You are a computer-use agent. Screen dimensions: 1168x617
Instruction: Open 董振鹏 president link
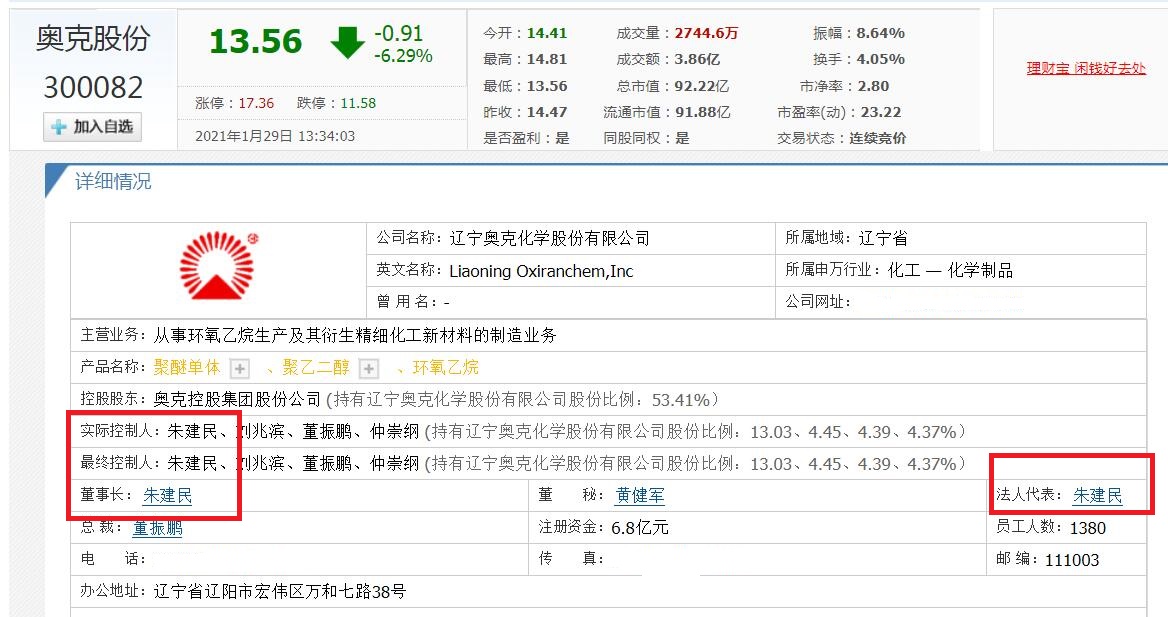point(157,528)
